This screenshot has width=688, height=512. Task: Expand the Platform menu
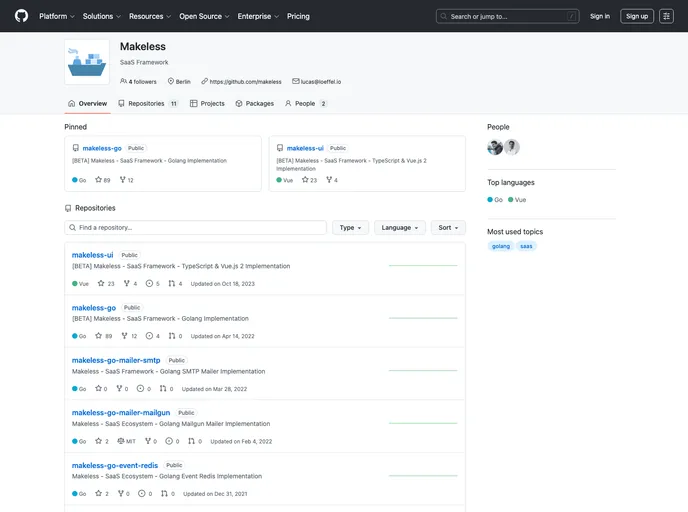pos(57,16)
